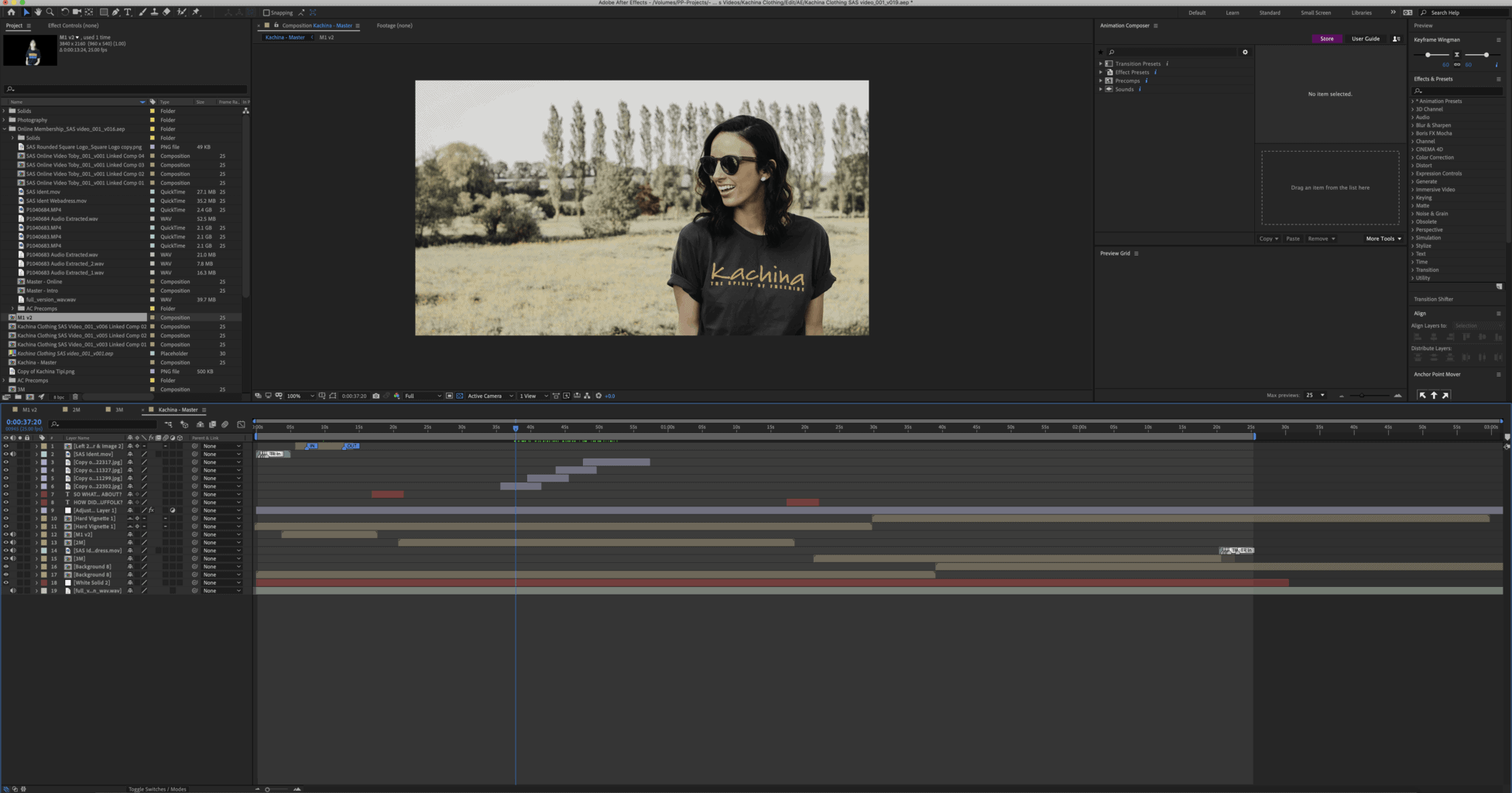Open the 2M timeline tab
The width and height of the screenshot is (1512, 793).
[76, 410]
